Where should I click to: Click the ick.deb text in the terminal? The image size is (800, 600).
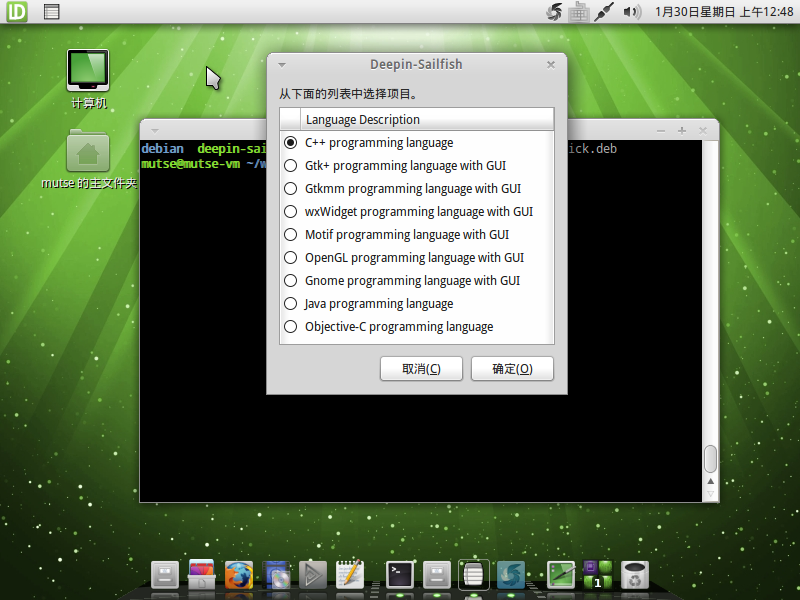tap(593, 148)
